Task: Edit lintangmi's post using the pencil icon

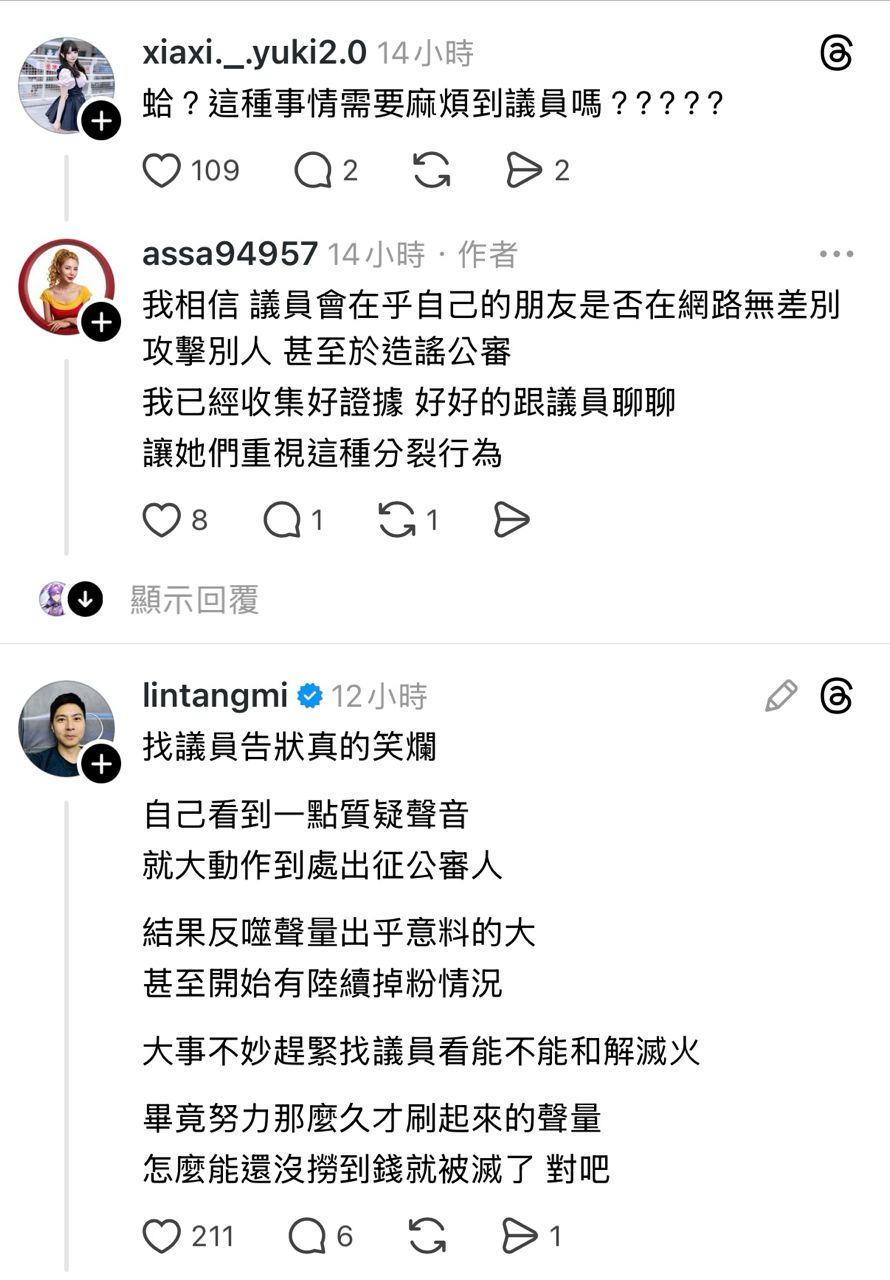Action: coord(781,695)
